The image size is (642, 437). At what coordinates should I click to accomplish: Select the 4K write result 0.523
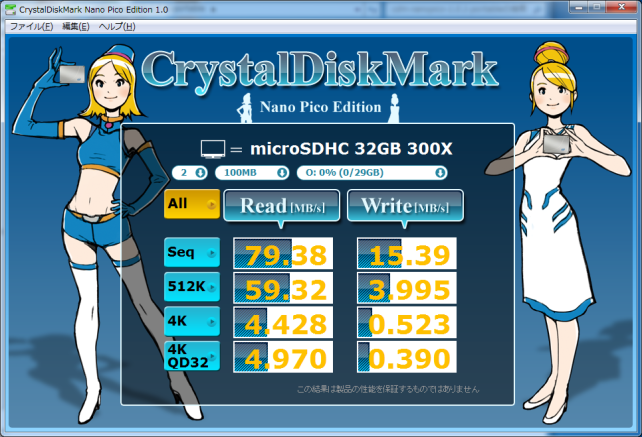(407, 322)
